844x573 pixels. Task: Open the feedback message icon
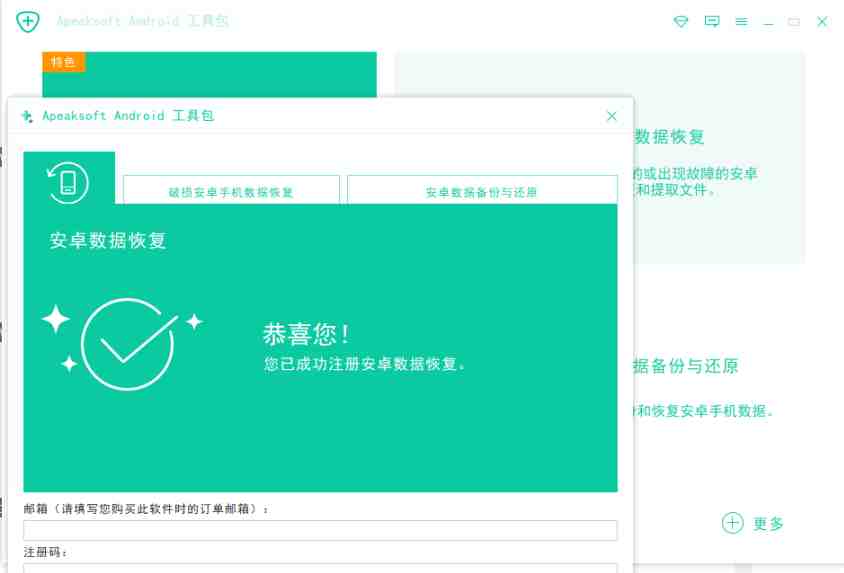coord(712,22)
